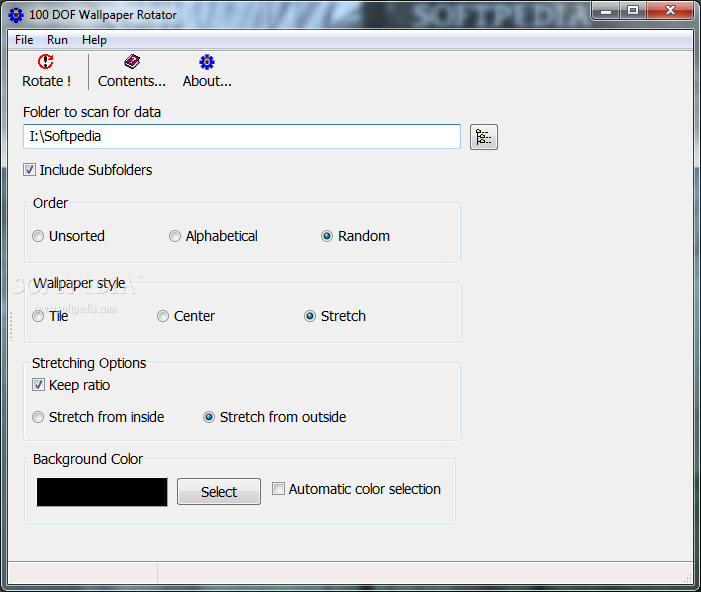Image resolution: width=701 pixels, height=592 pixels.
Task: Click the folder path input field
Action: tap(242, 136)
